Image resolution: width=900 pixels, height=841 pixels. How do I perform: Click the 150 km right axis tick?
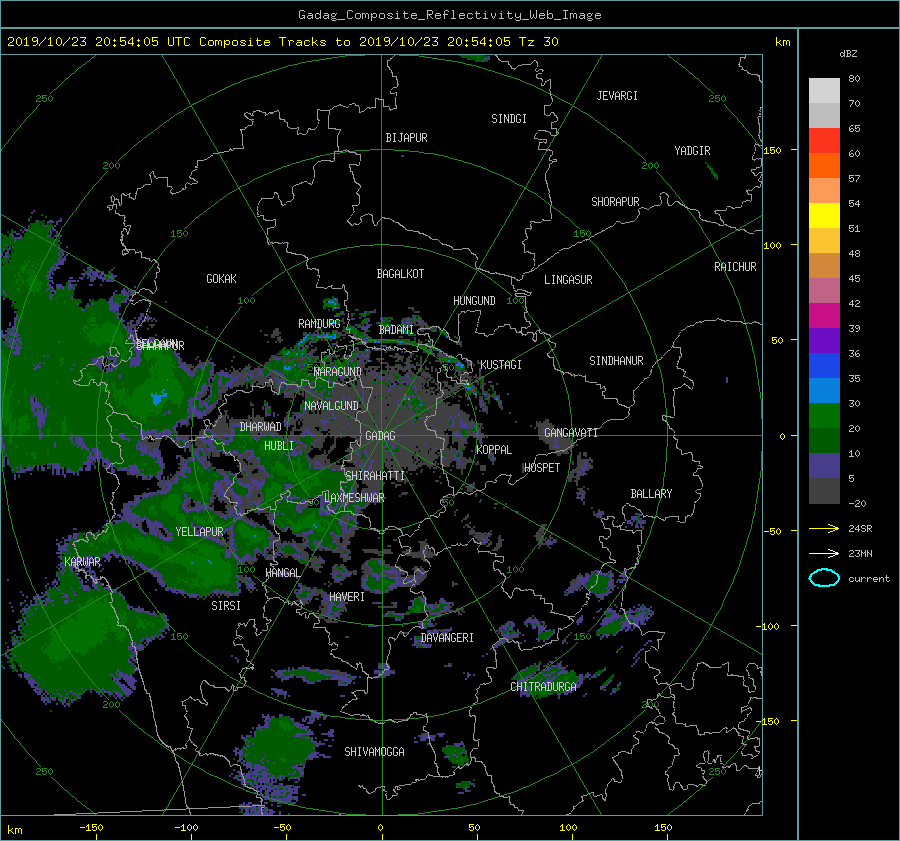[x=773, y=150]
